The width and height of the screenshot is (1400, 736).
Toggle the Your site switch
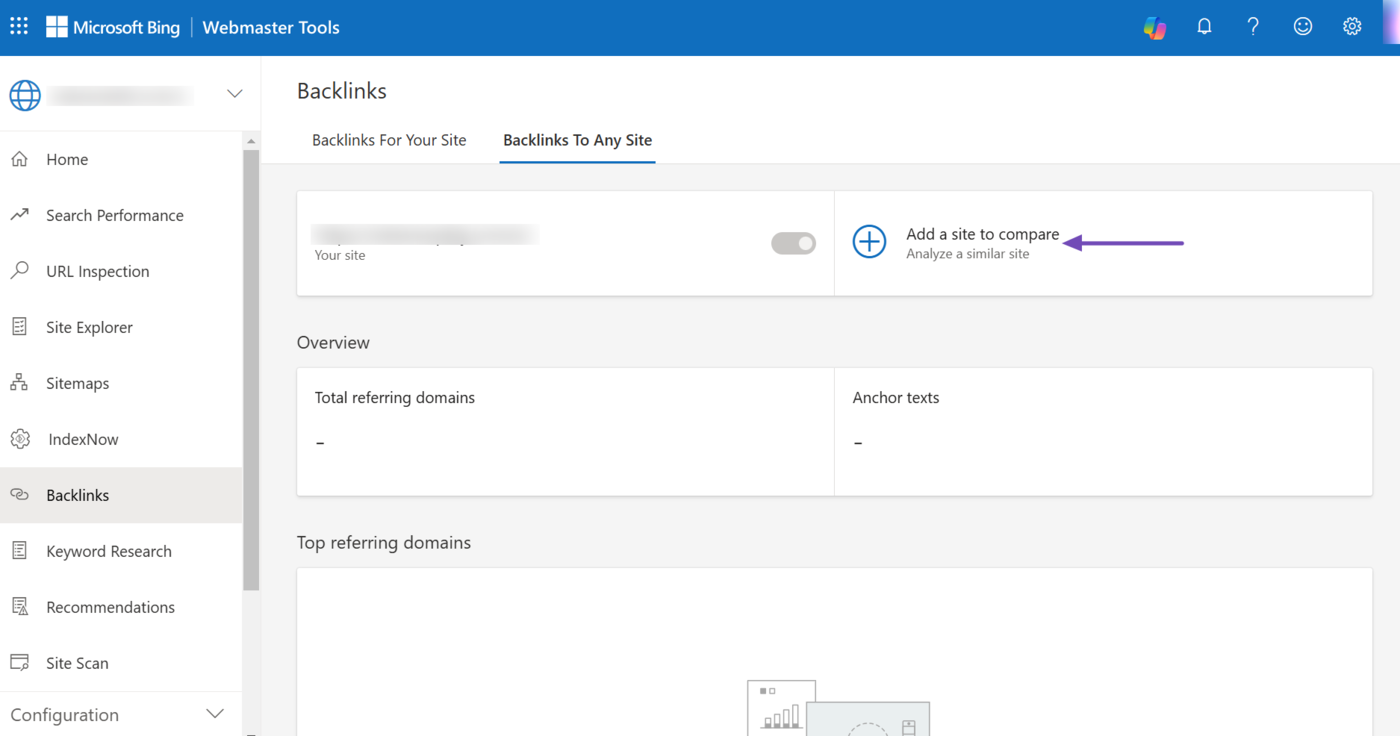[x=793, y=243]
